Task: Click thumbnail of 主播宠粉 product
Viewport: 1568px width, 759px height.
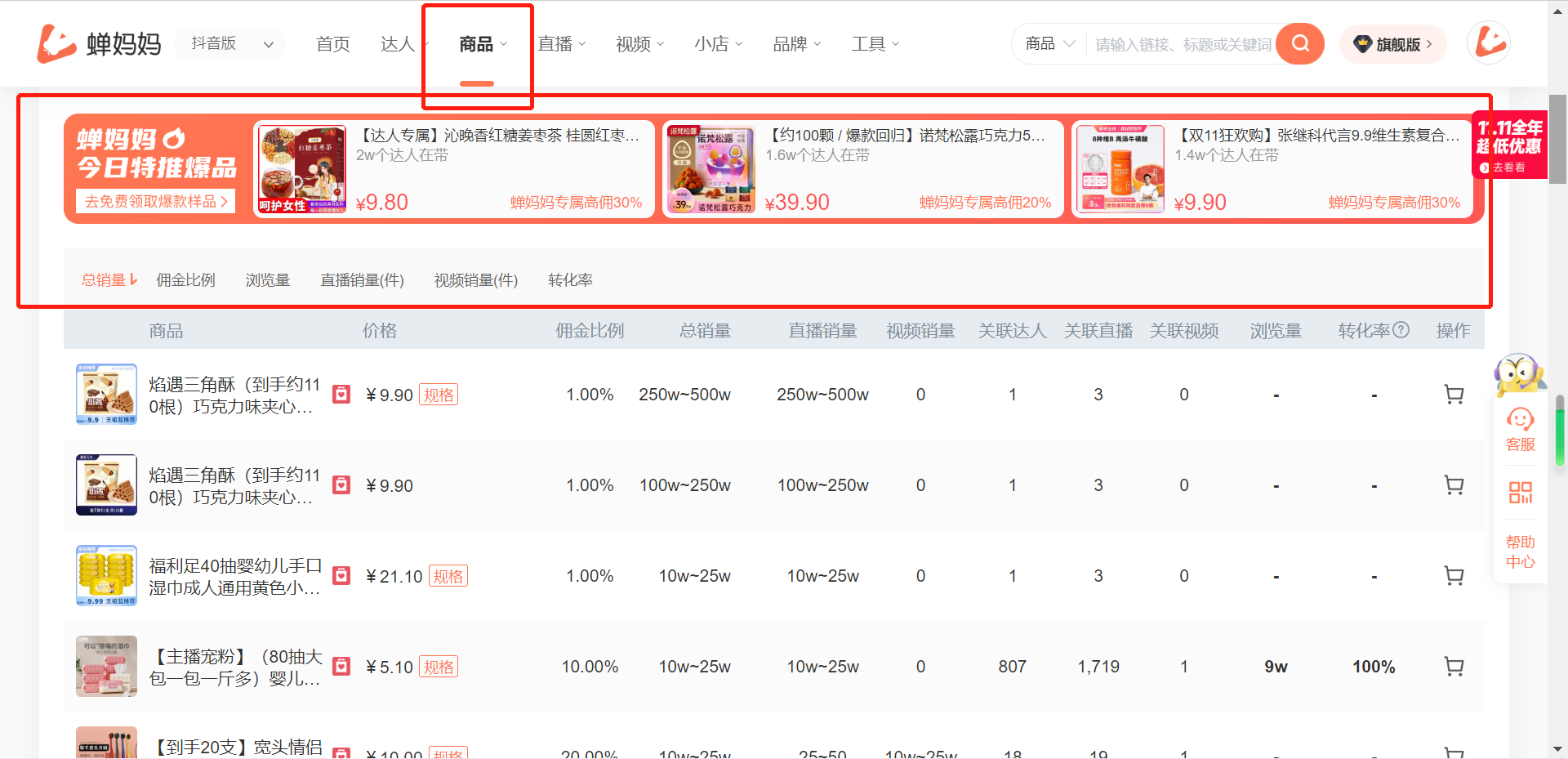Action: (x=106, y=666)
